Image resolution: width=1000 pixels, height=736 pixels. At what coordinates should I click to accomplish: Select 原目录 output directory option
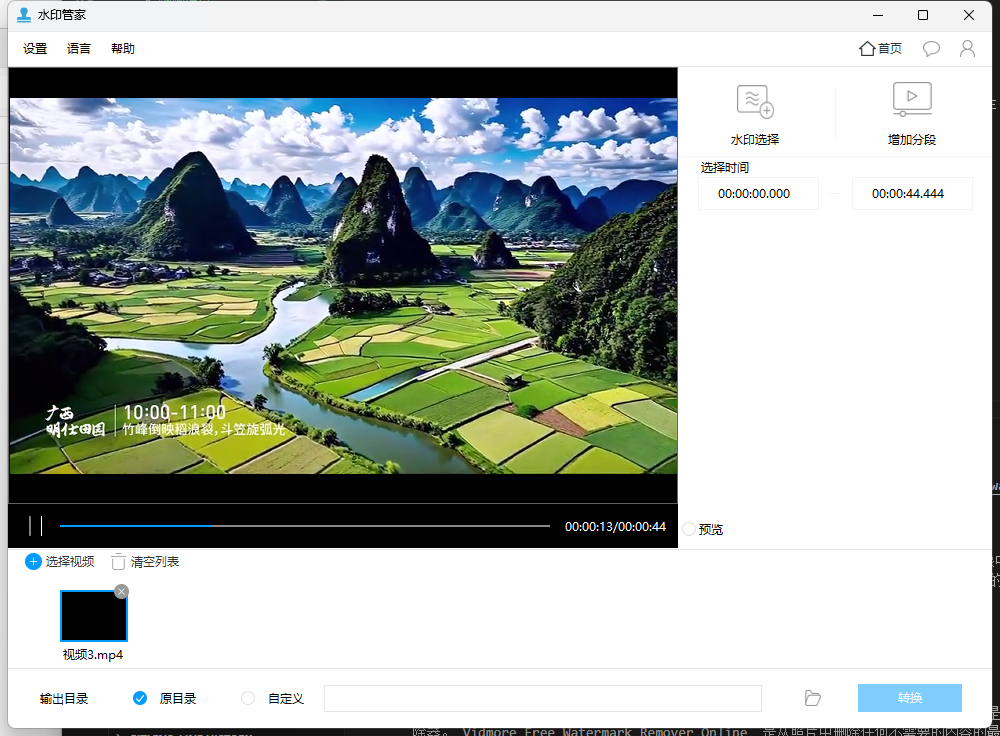coord(140,698)
